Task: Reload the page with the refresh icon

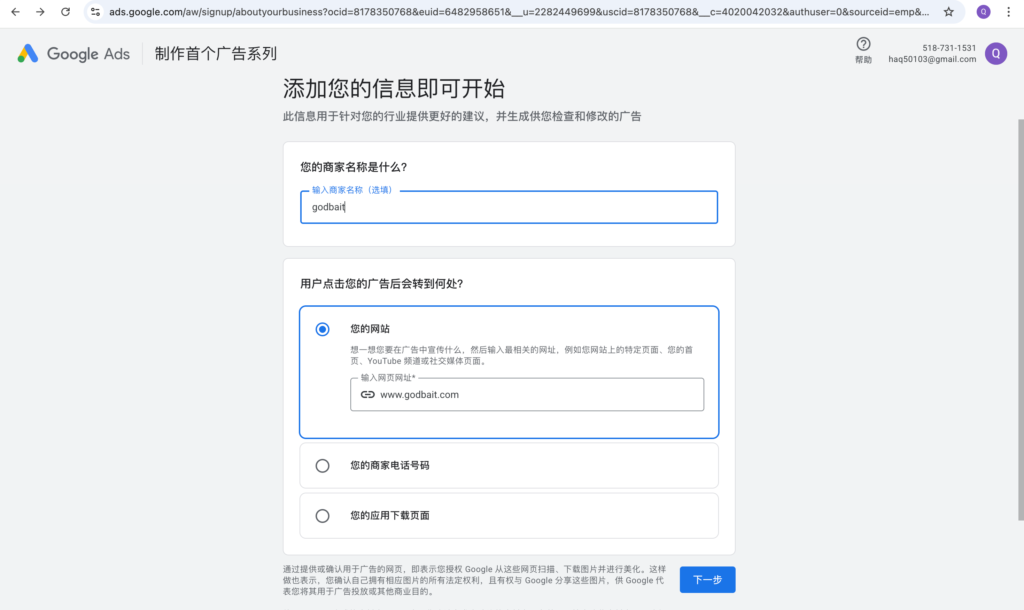Action: click(66, 12)
